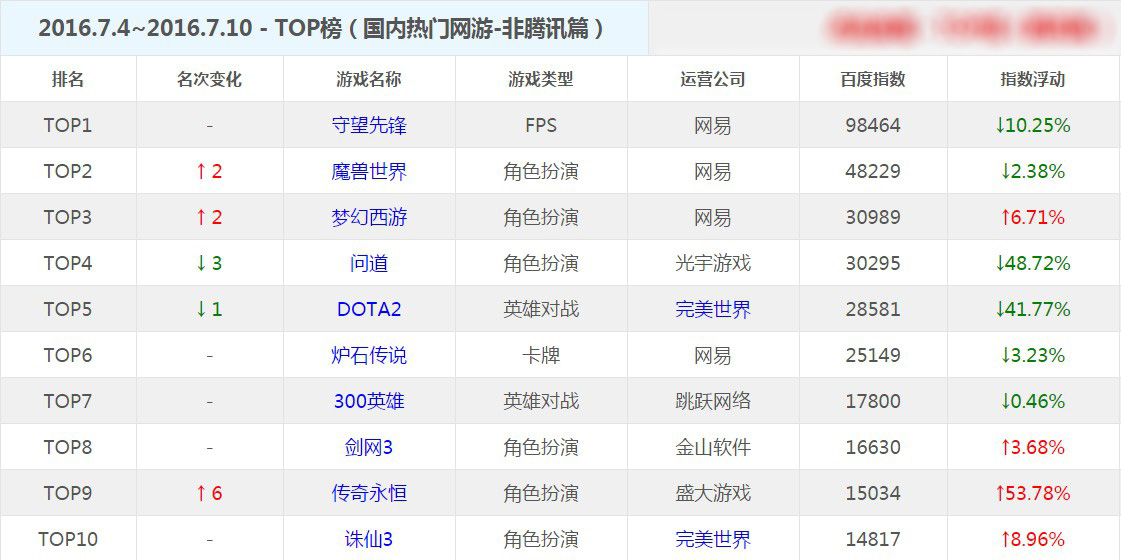1121x560 pixels.
Task: Select the TOP1 rank cell
Action: point(68,125)
